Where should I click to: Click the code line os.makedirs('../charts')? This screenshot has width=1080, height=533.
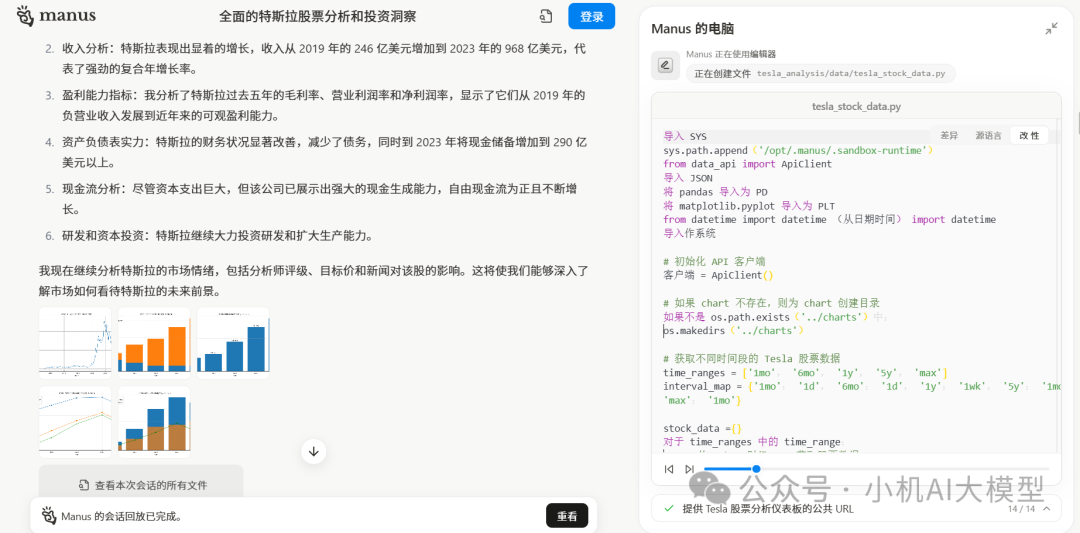click(x=734, y=331)
